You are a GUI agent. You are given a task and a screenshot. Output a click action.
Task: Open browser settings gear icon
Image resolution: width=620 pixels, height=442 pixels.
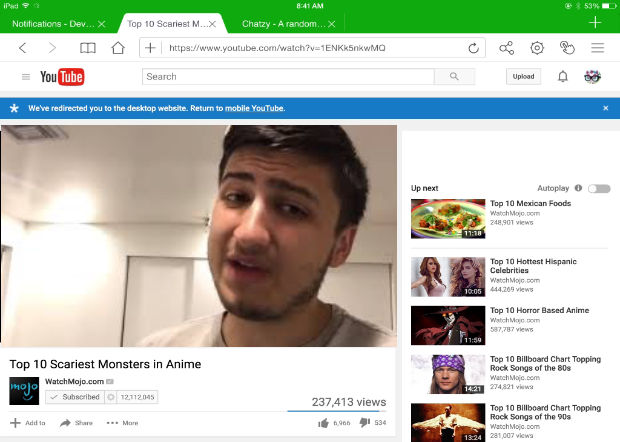tap(537, 48)
